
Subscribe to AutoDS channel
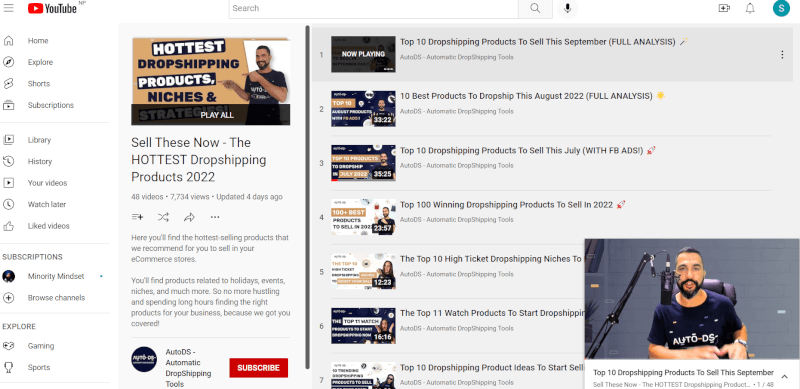tap(259, 368)
